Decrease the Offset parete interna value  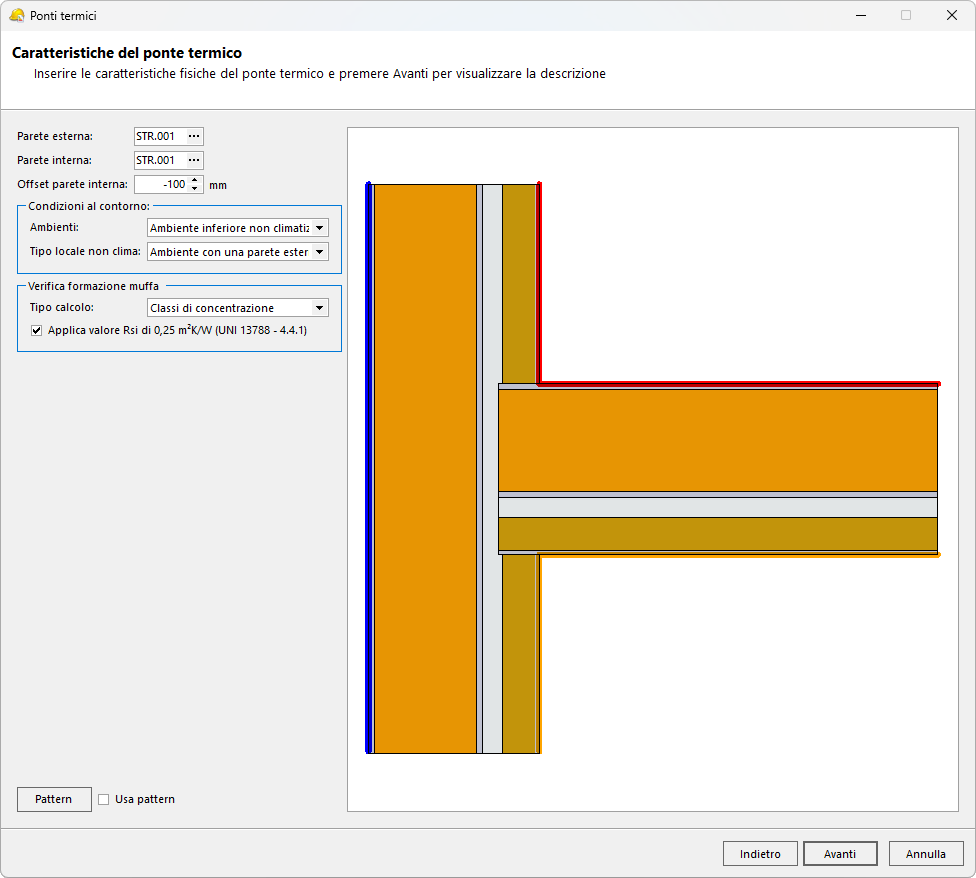click(195, 189)
